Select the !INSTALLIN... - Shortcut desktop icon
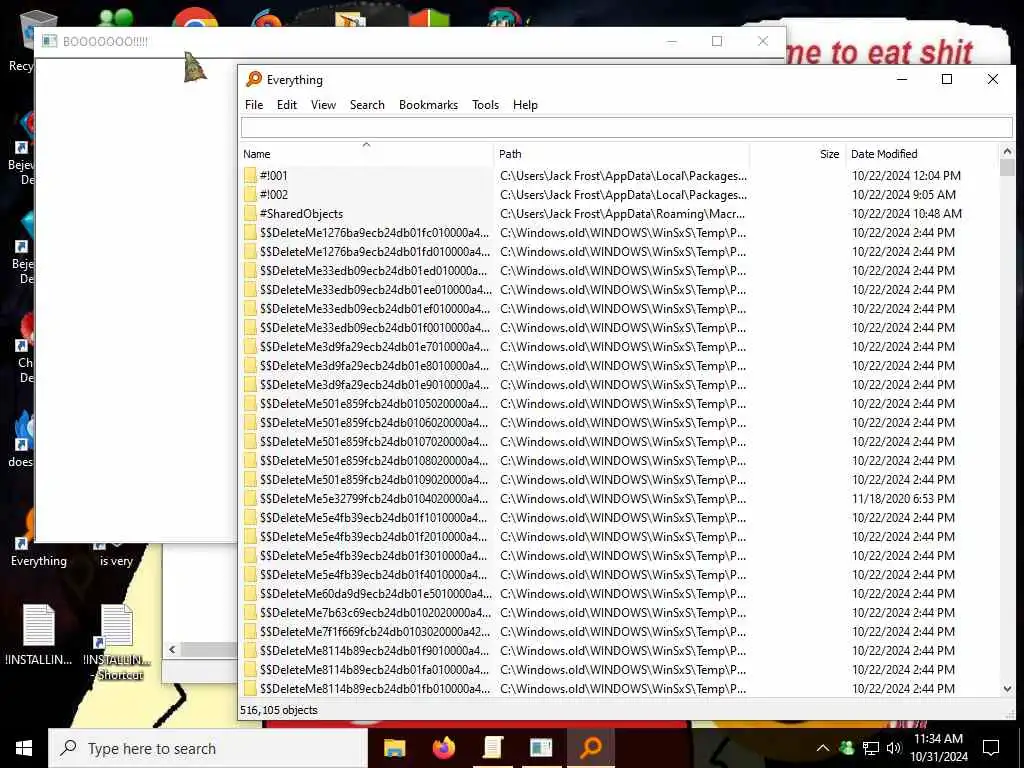This screenshot has height=768, width=1024. (117, 642)
